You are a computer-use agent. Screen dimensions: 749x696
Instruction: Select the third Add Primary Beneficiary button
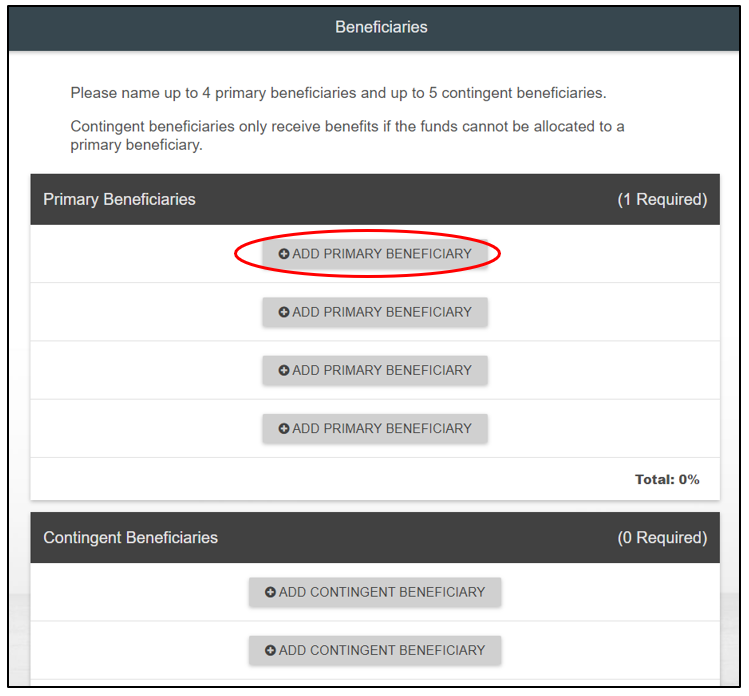[x=375, y=370]
